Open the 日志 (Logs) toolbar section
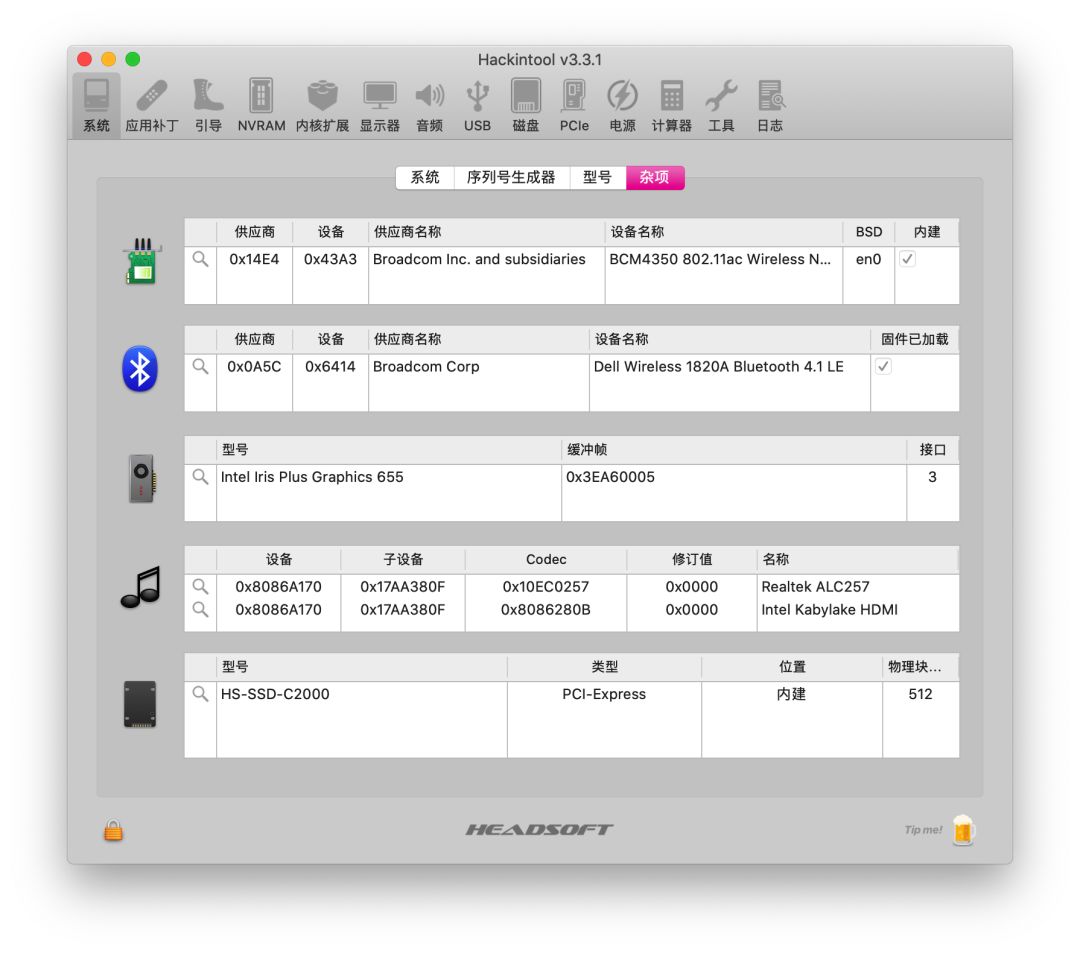1080x953 pixels. 770,105
